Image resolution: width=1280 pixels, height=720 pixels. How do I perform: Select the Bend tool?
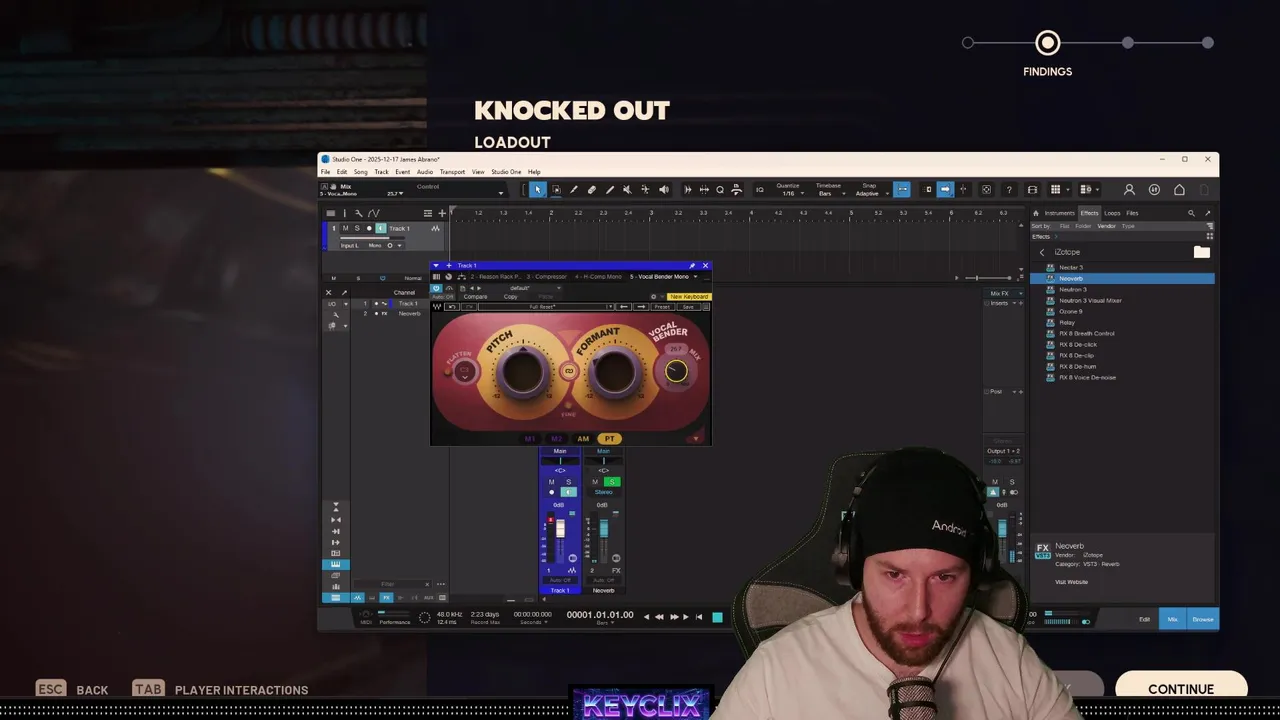(x=645, y=189)
